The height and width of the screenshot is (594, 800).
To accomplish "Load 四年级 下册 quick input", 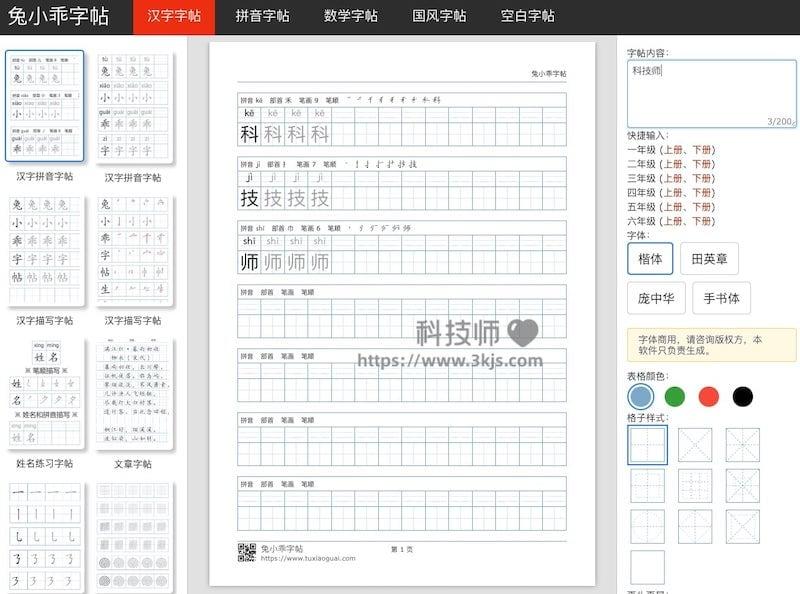I will [x=702, y=193].
